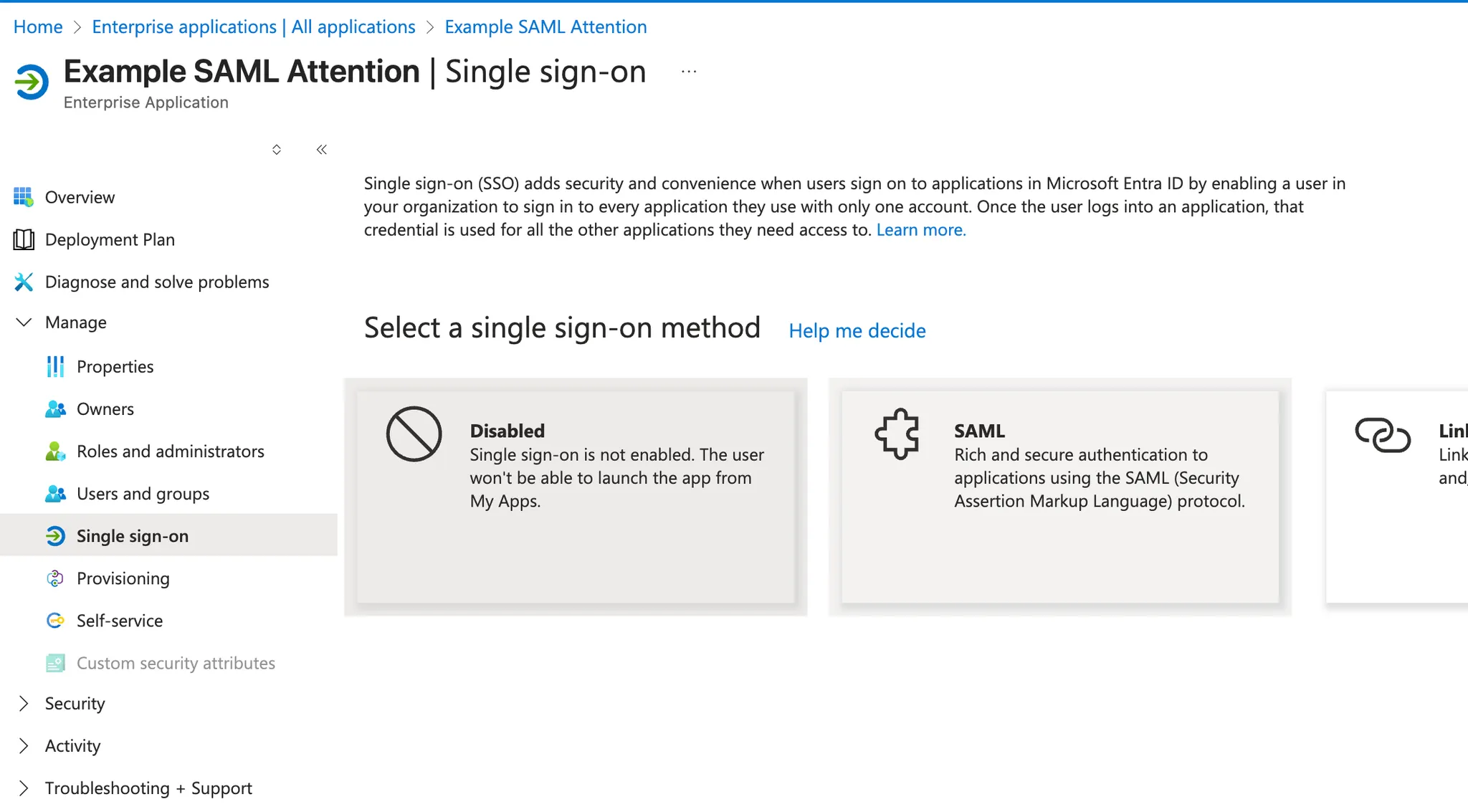Image resolution: width=1468 pixels, height=812 pixels.
Task: Open Properties from the Manage menu
Action: pyautogui.click(x=115, y=366)
